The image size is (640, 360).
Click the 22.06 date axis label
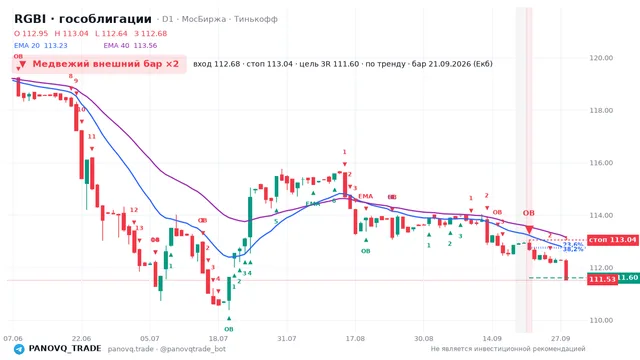[x=81, y=338]
